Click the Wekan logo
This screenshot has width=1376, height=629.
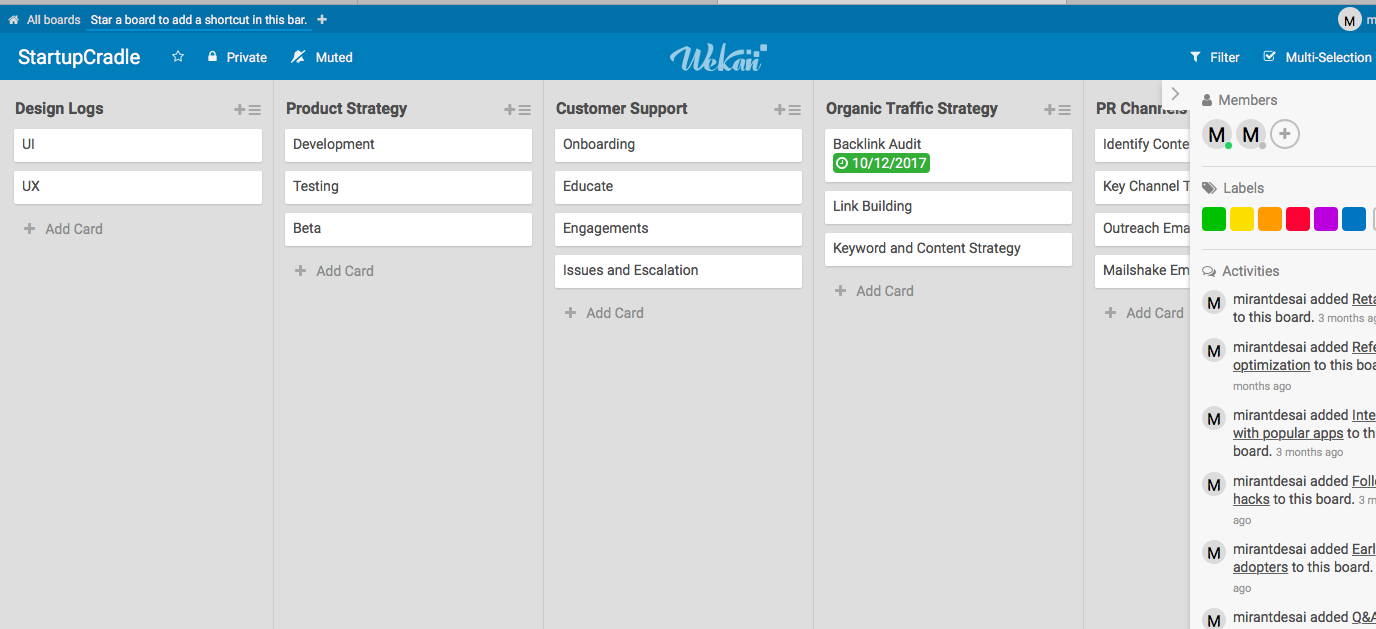point(718,57)
